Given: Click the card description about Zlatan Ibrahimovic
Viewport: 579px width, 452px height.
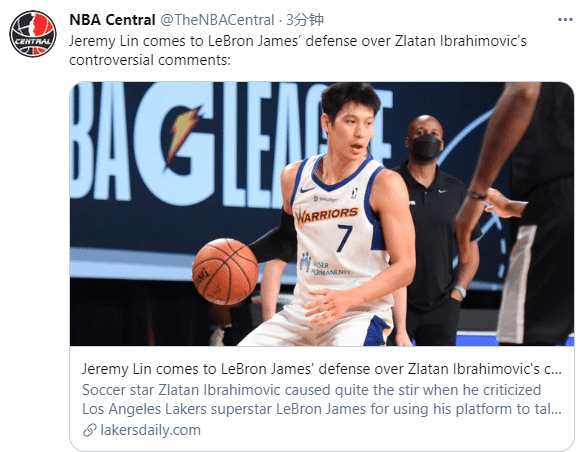Looking at the screenshot, I should click(322, 400).
